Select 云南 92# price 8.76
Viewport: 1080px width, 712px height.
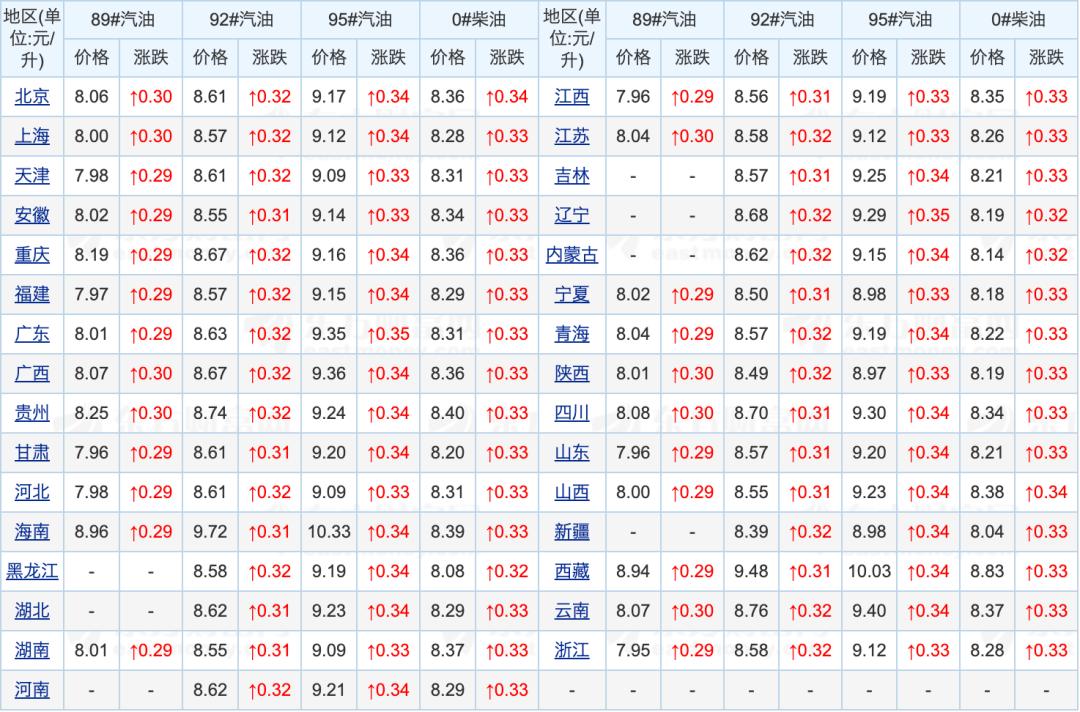click(x=751, y=611)
